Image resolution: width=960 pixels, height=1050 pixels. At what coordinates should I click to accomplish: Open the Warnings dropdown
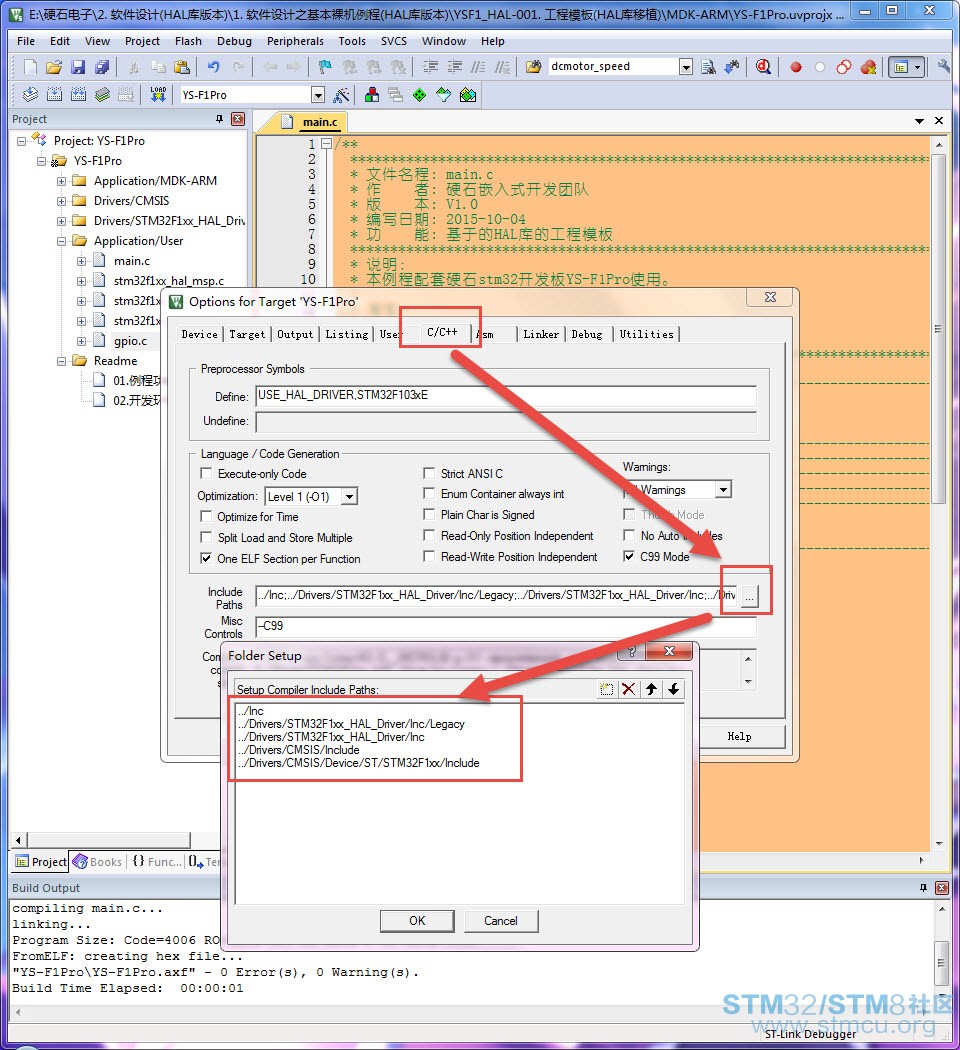[x=723, y=490]
